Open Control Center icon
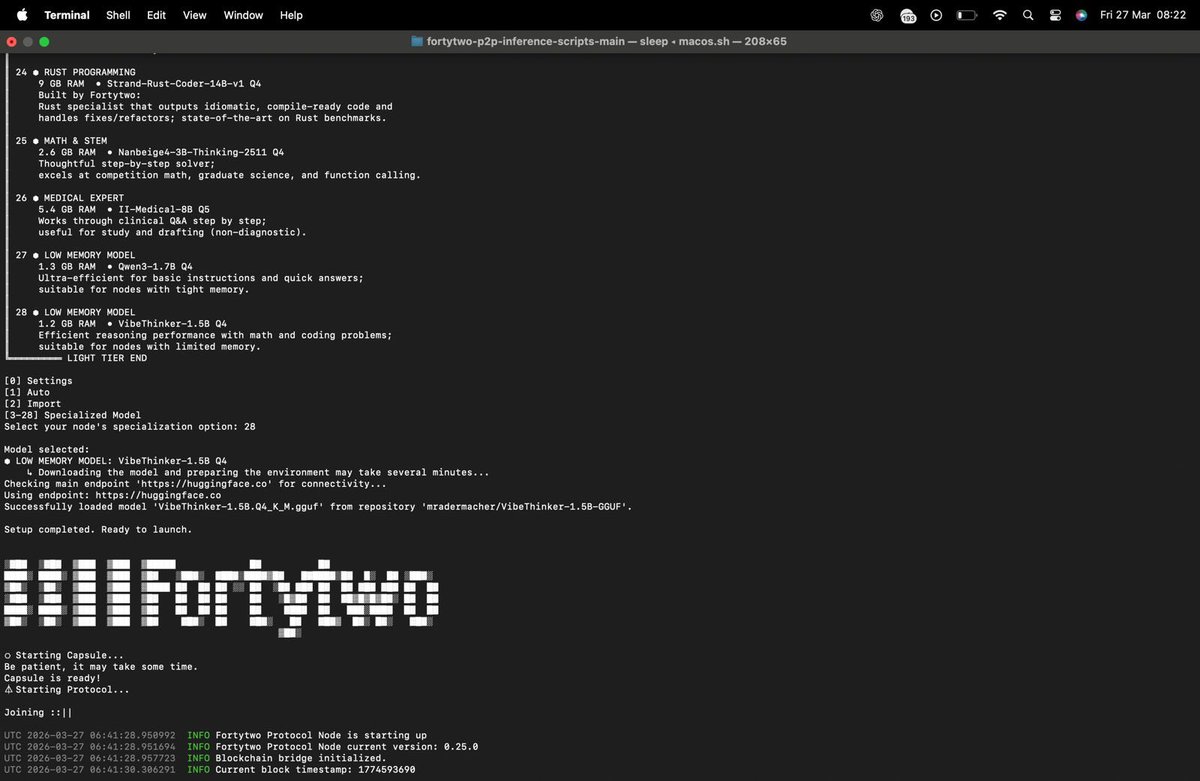This screenshot has height=781, width=1200. point(1055,15)
